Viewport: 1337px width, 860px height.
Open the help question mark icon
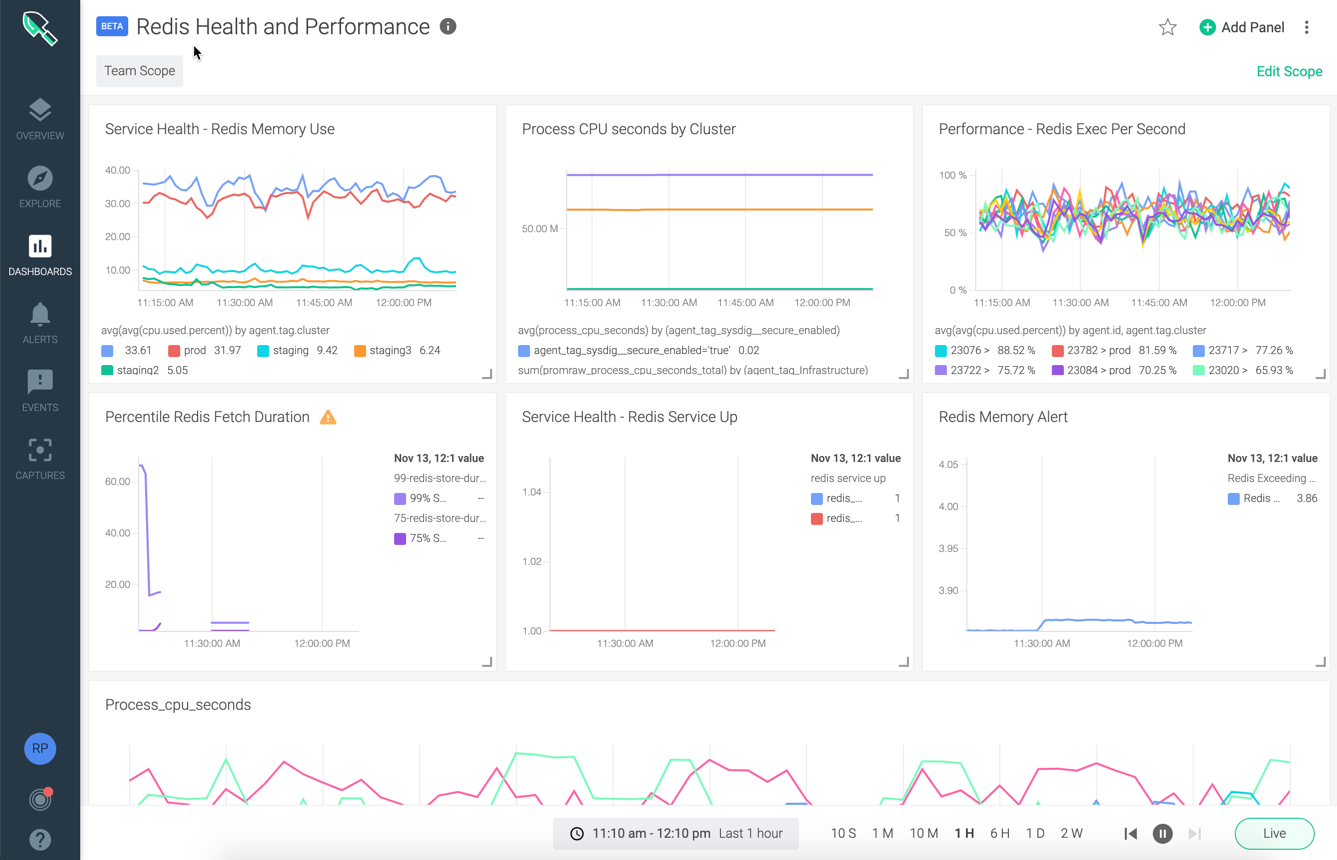click(x=40, y=840)
